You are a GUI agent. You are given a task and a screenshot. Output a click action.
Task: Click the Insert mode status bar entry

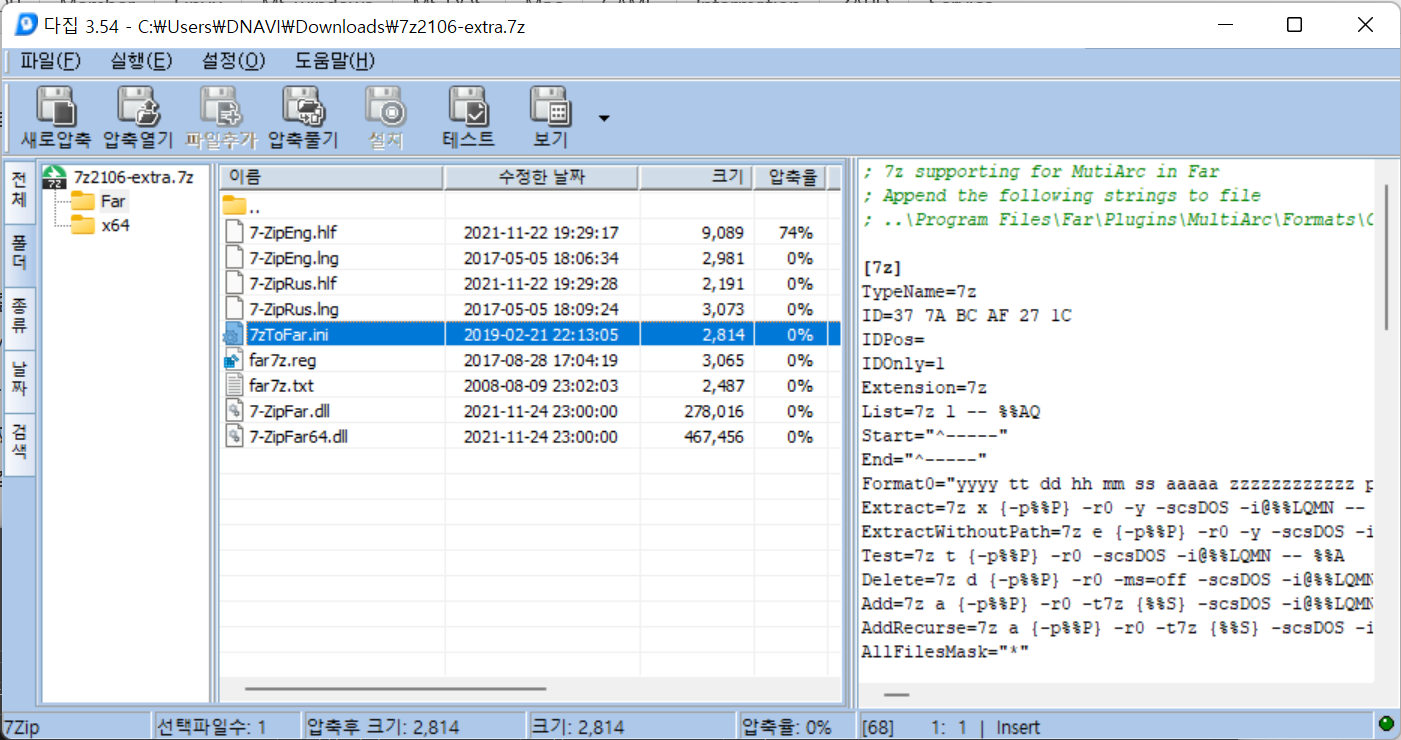(x=1018, y=728)
